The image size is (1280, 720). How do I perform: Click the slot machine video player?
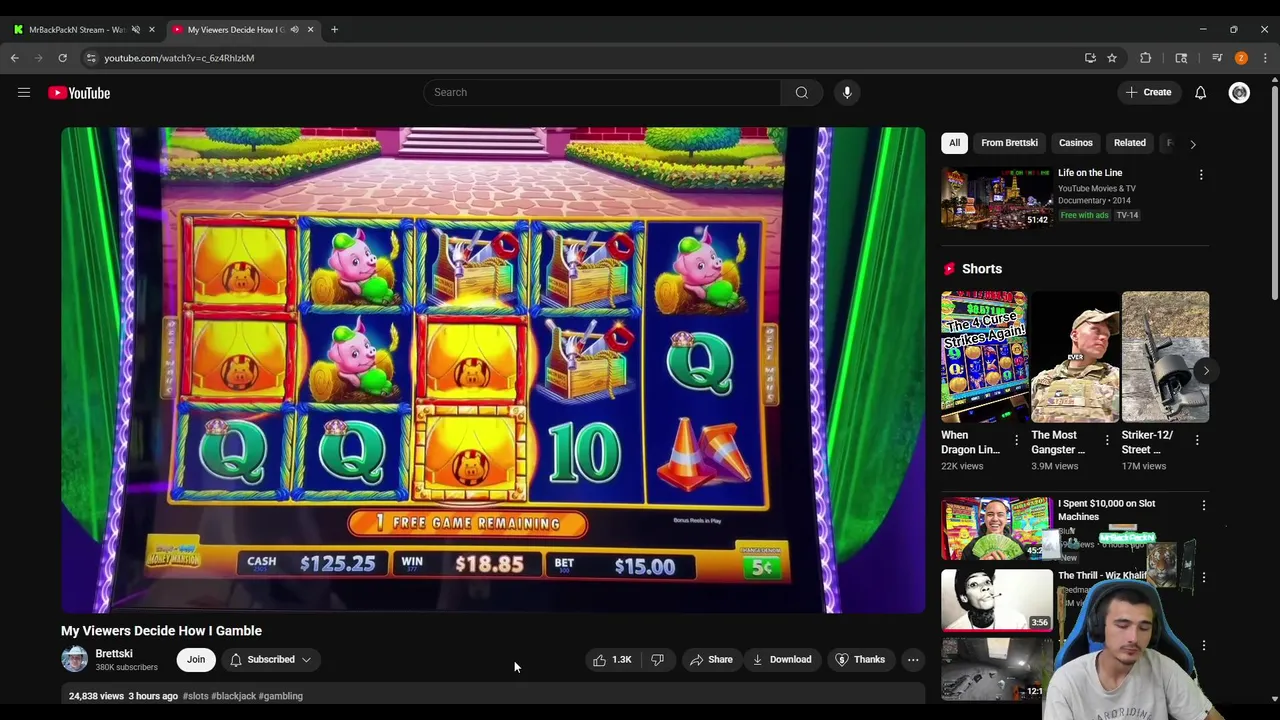493,370
